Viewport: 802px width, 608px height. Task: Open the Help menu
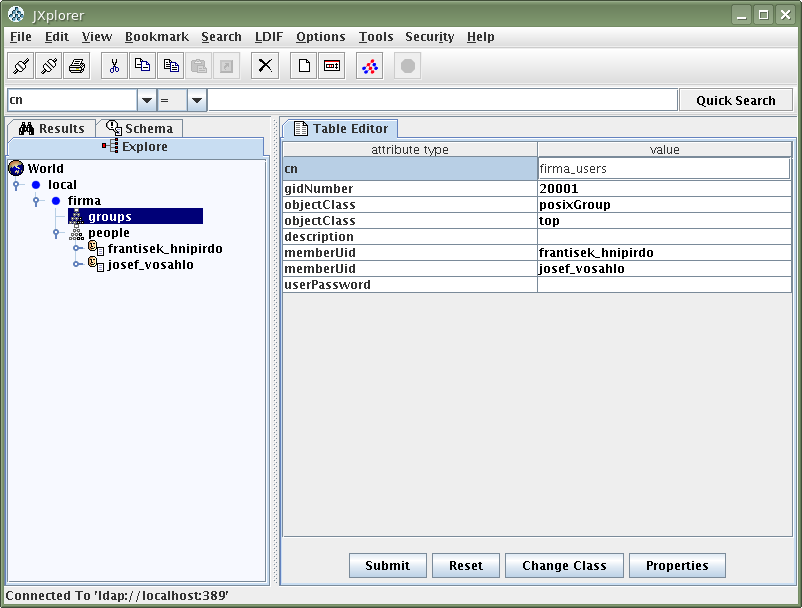(x=481, y=37)
